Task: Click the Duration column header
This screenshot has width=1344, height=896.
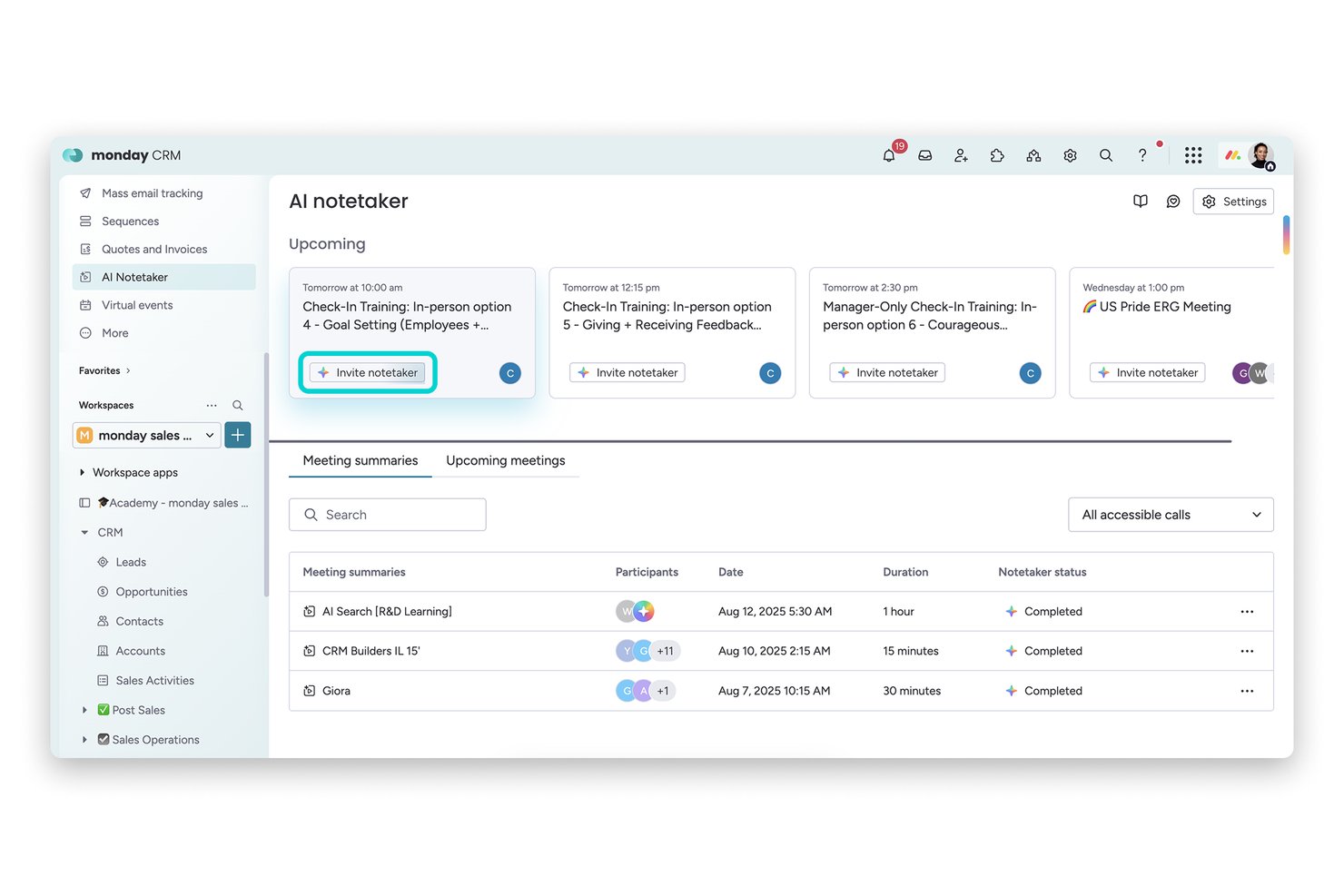Action: pyautogui.click(x=905, y=573)
